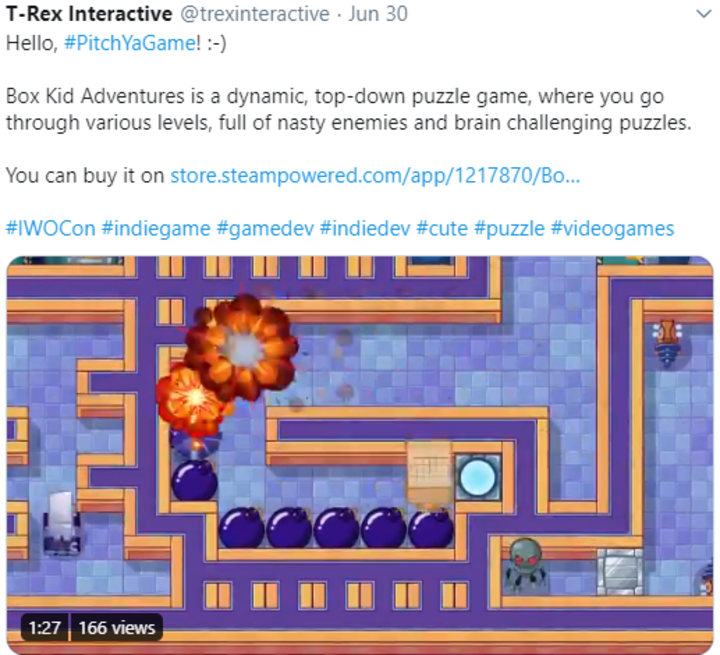Open the @trexinteractive handle link
The height and width of the screenshot is (655, 720).
255,14
